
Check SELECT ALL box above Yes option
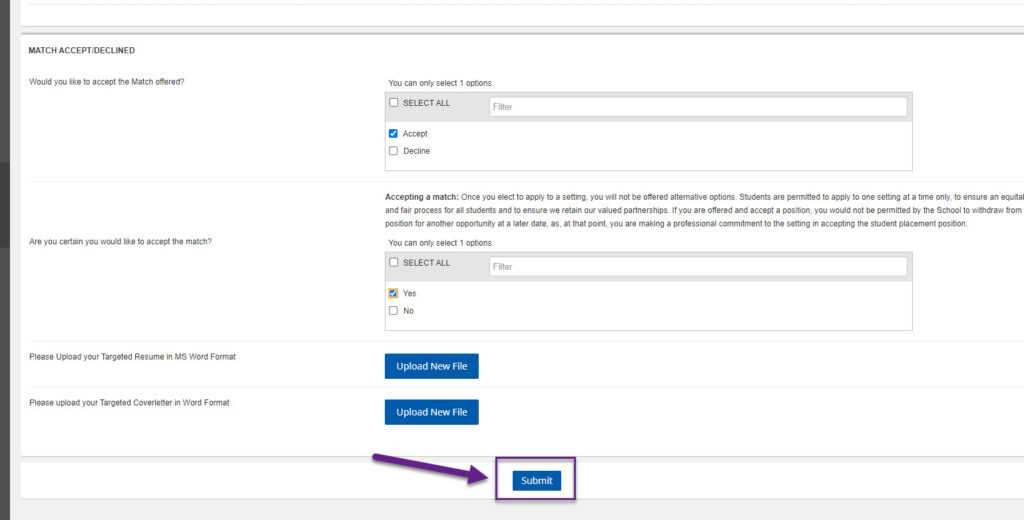[x=393, y=263]
